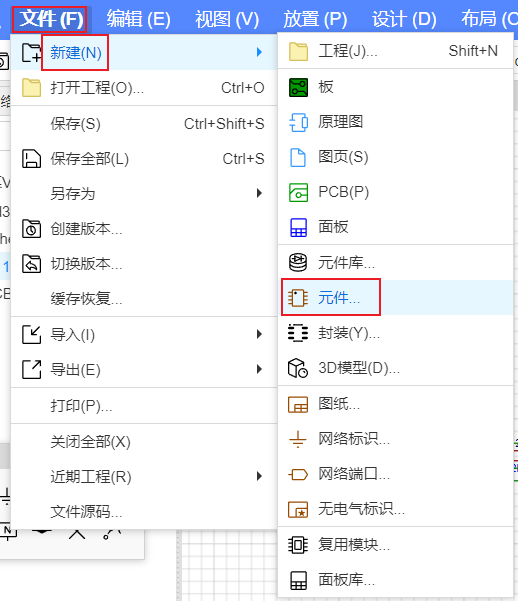The image size is (518, 601).
Task: Expand the 近期工程(R) submenu arrow
Action: coord(260,476)
